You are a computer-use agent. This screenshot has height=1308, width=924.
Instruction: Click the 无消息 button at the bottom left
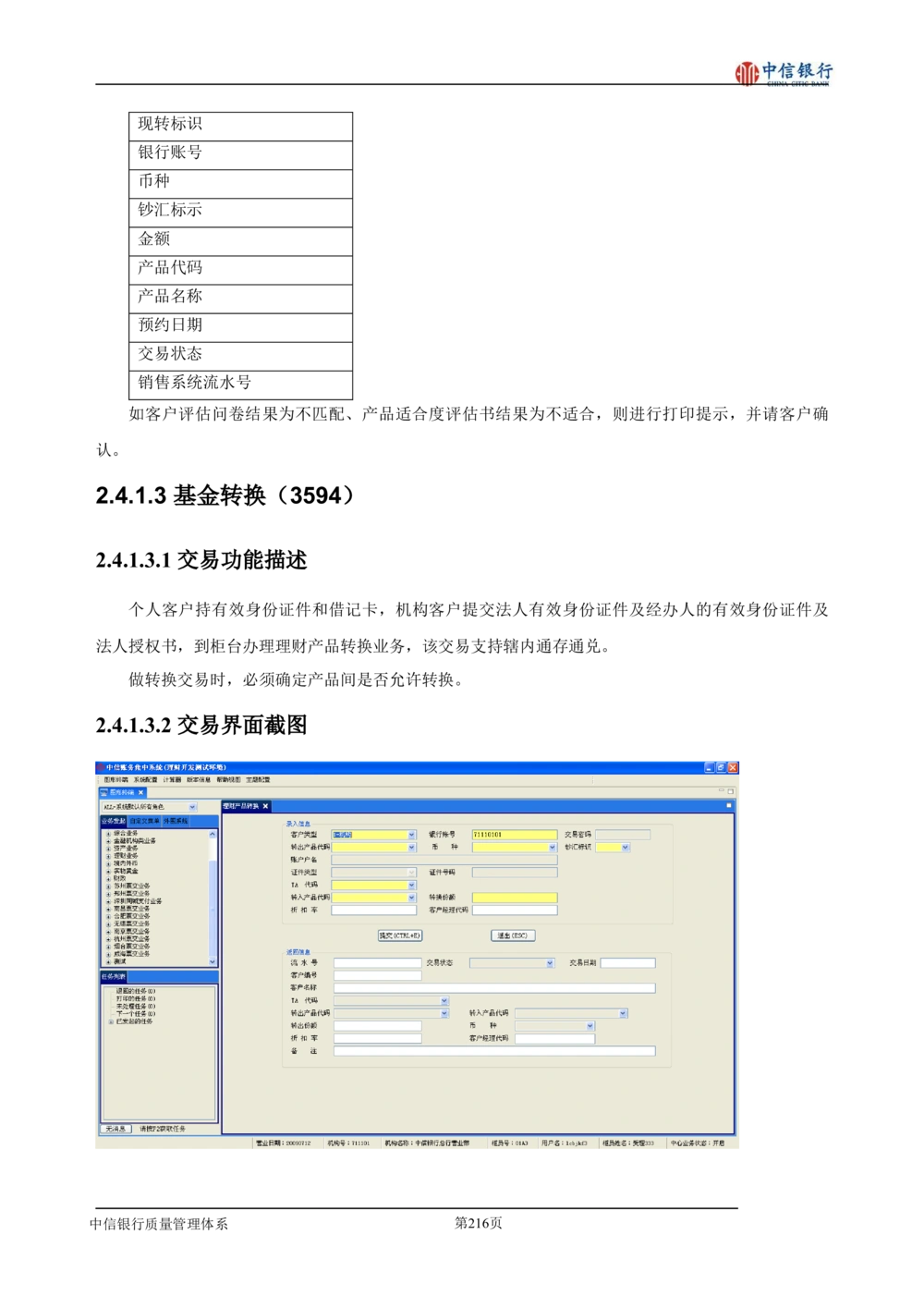pos(115,1129)
